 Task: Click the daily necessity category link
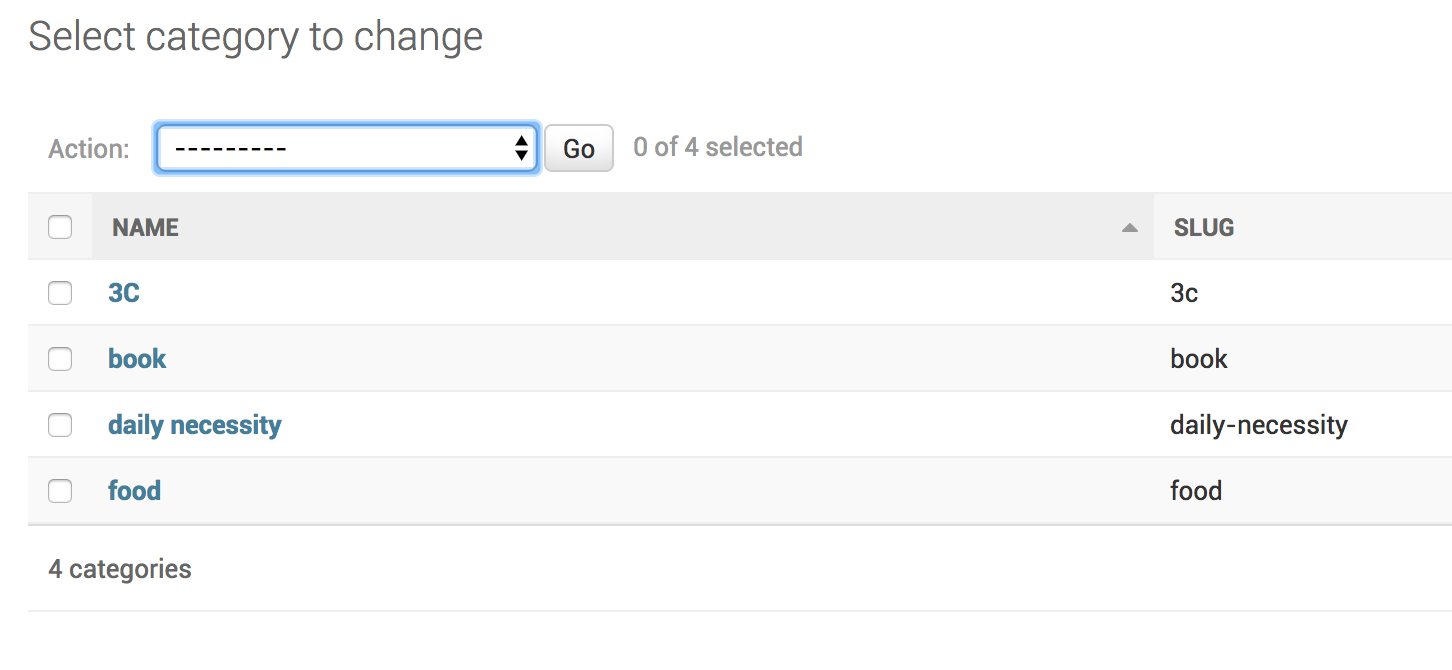195,425
